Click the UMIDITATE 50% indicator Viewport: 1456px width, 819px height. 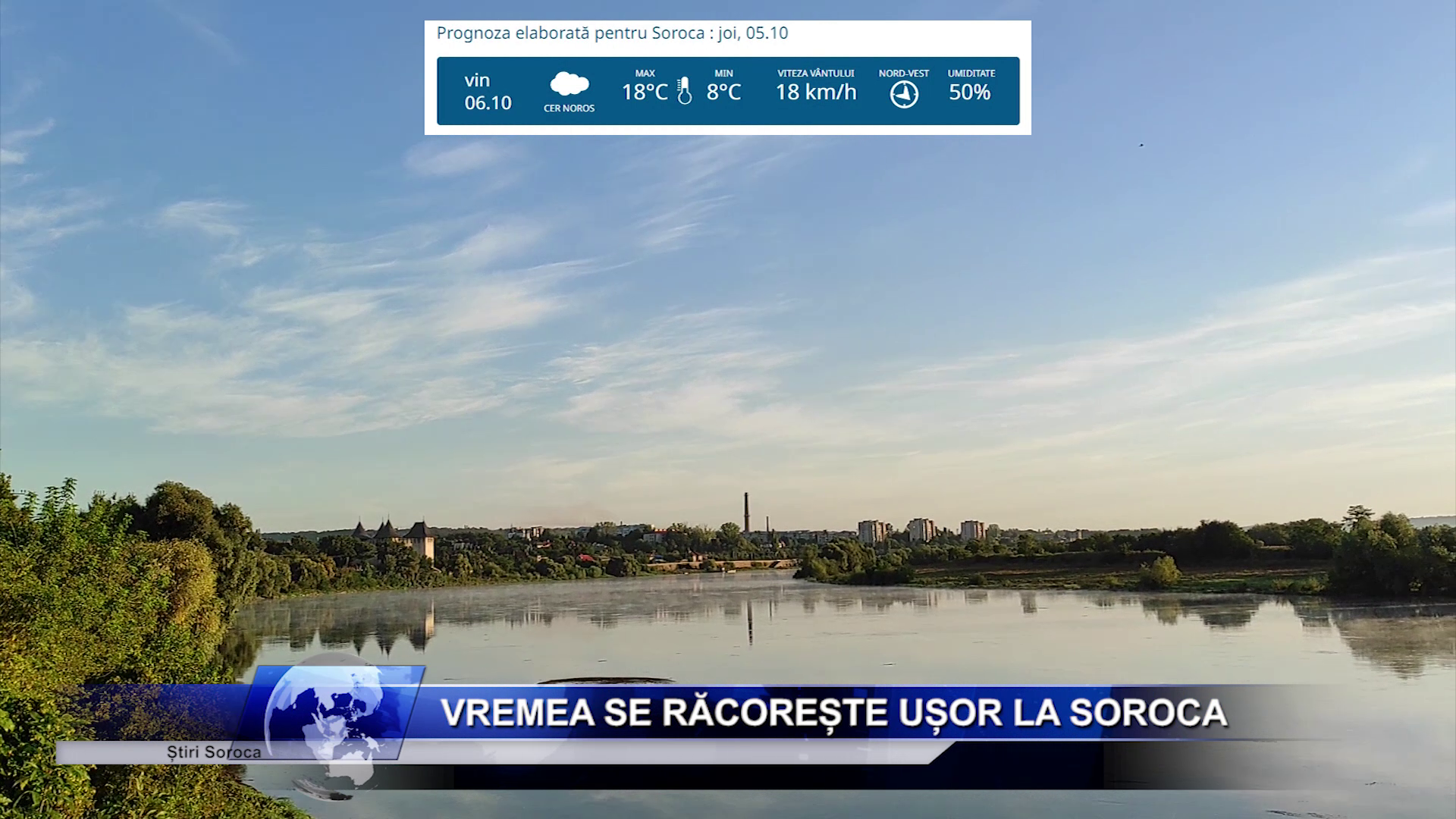coord(970,93)
